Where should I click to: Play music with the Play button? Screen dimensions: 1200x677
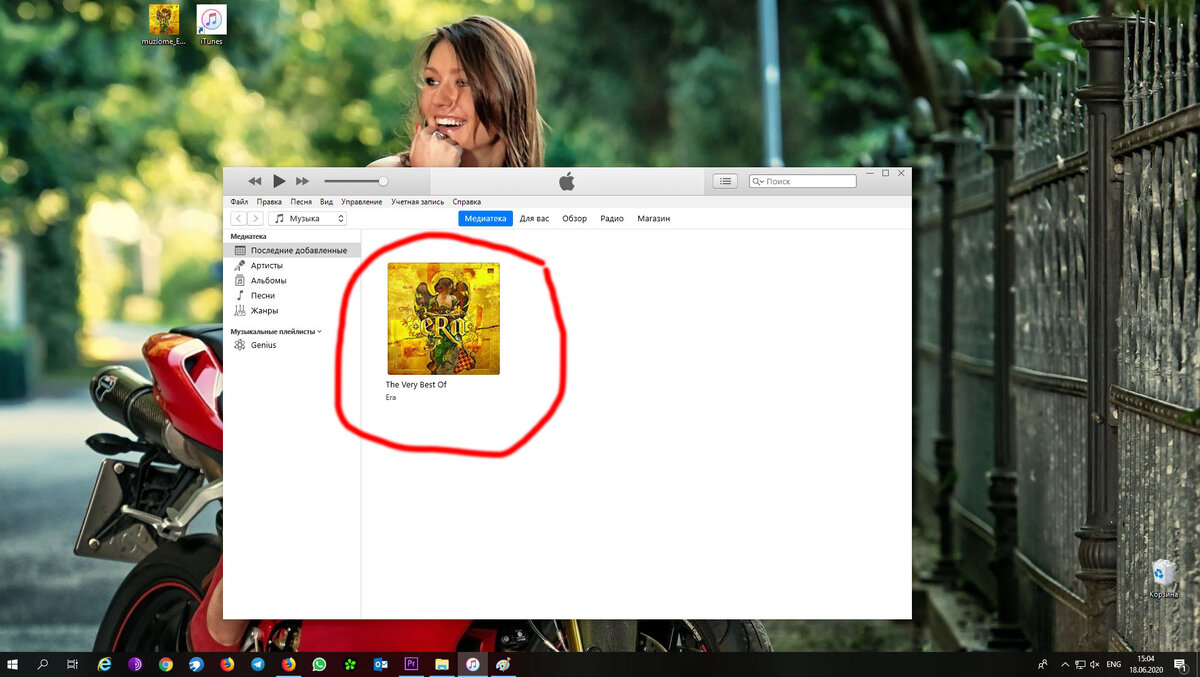(x=279, y=181)
